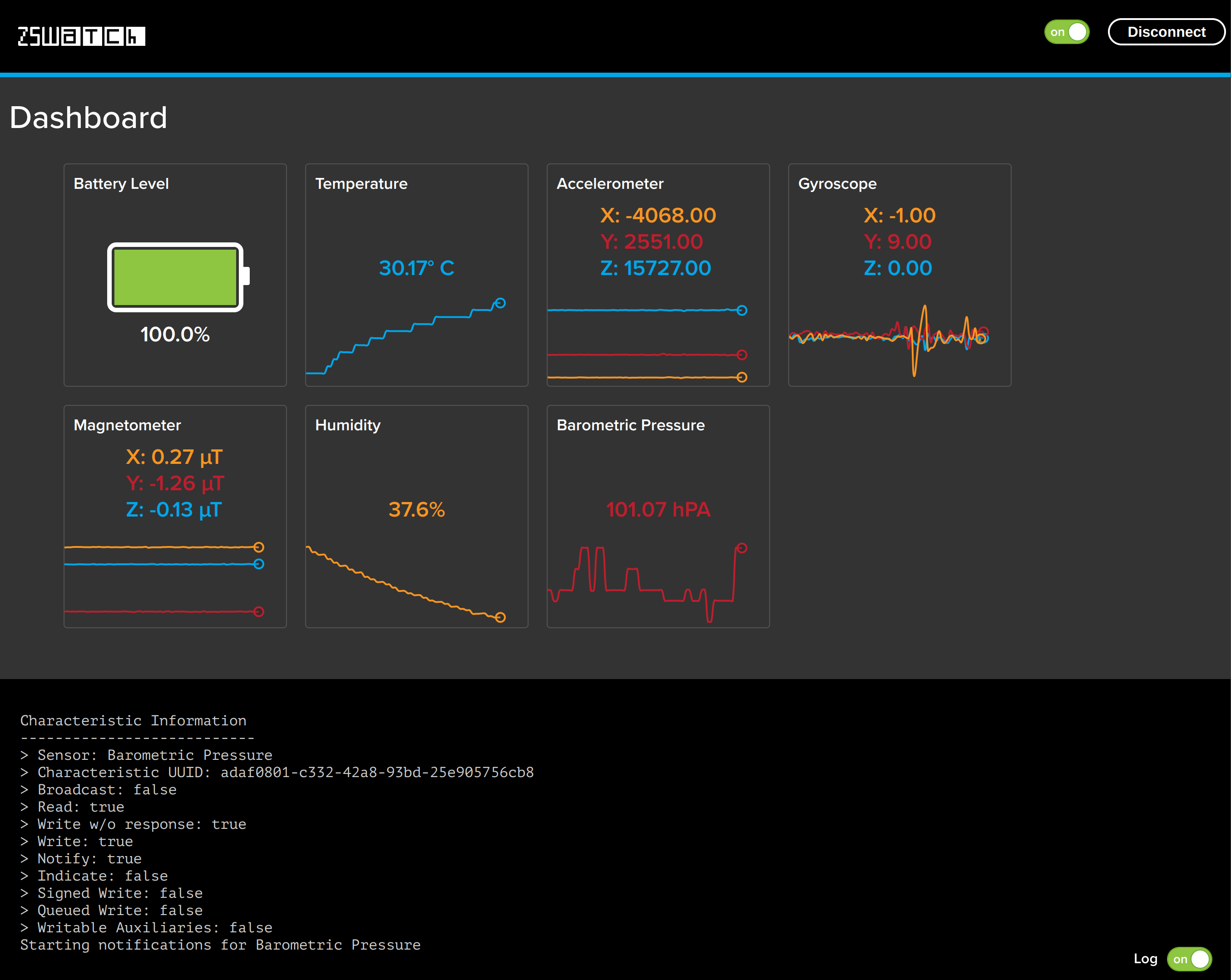Viewport: 1231px width, 980px height.
Task: Select the Battery Level card title
Action: click(x=121, y=184)
